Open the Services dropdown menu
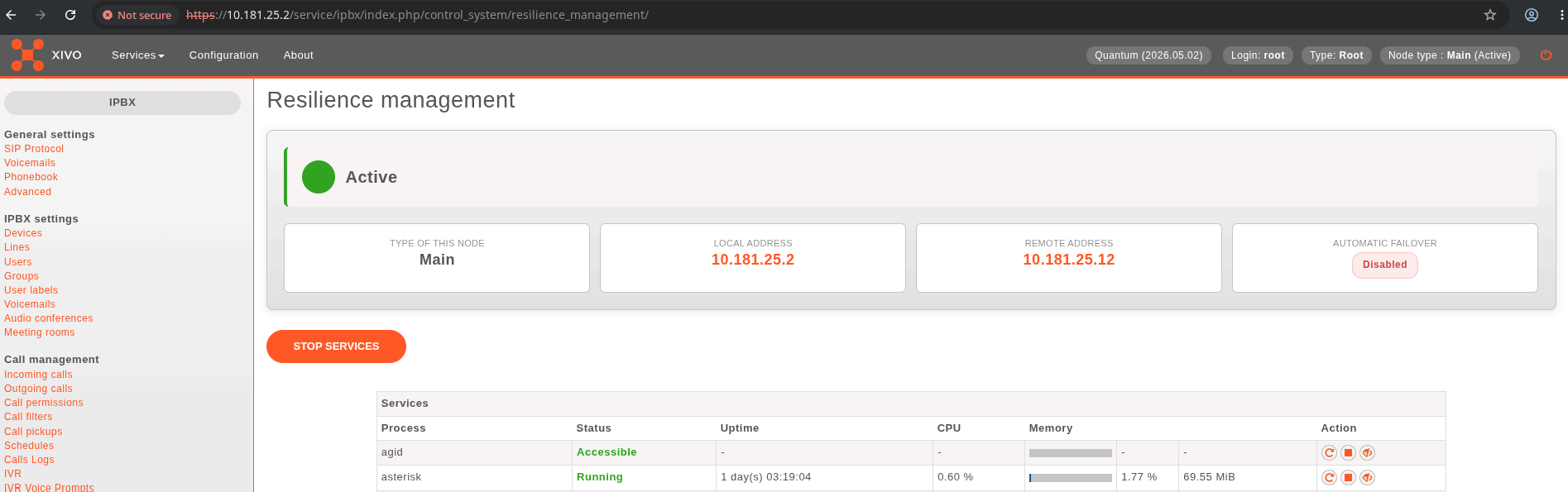Screen dimensions: 1568x492 pos(138,55)
